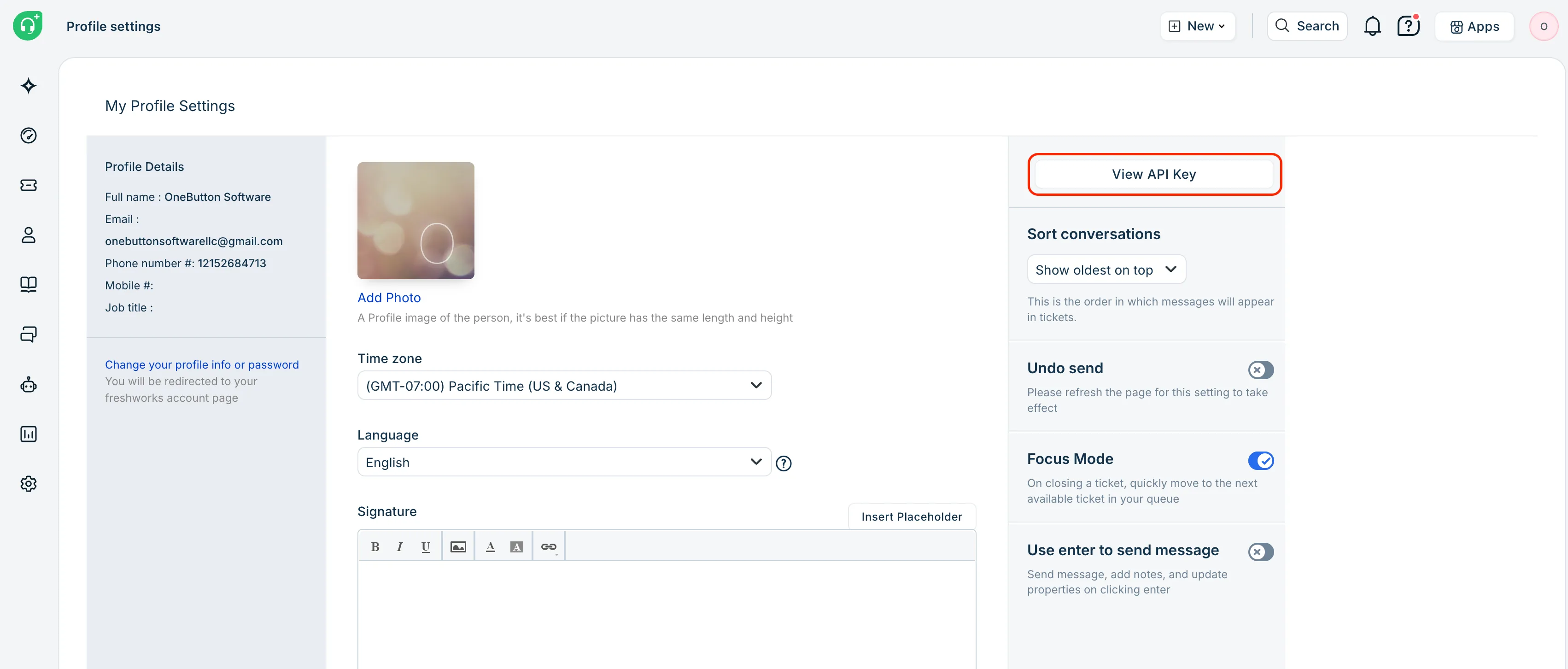The height and width of the screenshot is (669, 1568).
Task: Open the Solutions book icon
Action: (29, 284)
